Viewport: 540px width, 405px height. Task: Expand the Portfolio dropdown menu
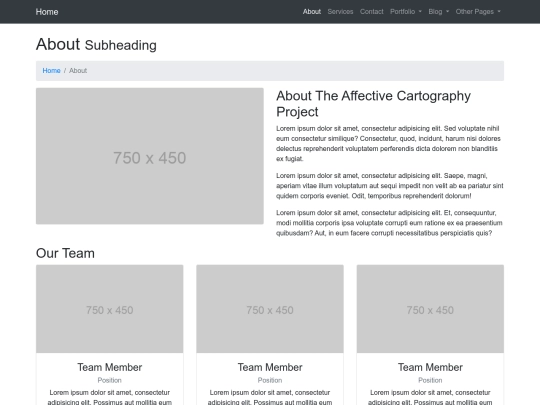click(406, 12)
